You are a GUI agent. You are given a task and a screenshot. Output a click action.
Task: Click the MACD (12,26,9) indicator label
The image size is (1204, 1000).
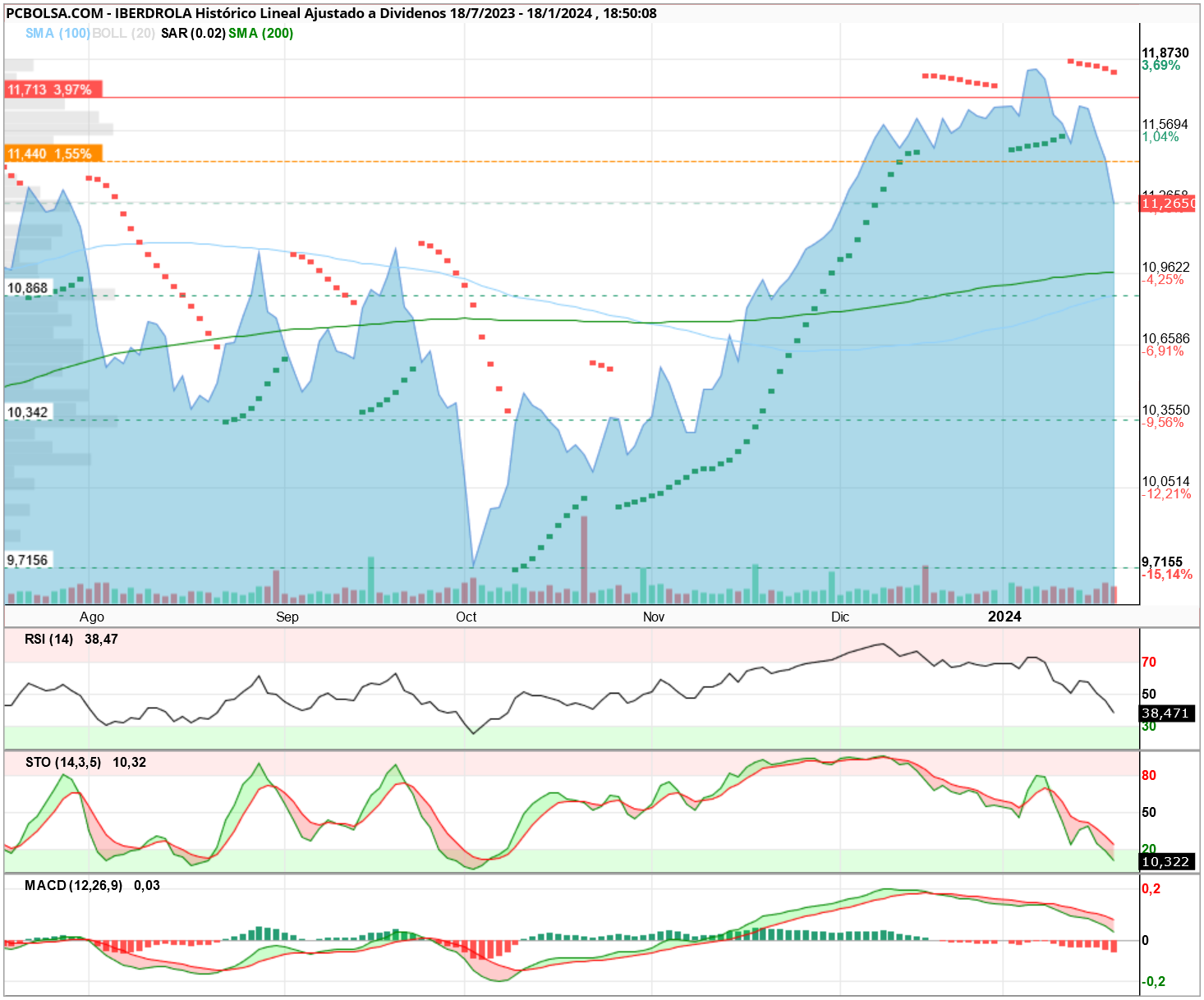click(74, 885)
